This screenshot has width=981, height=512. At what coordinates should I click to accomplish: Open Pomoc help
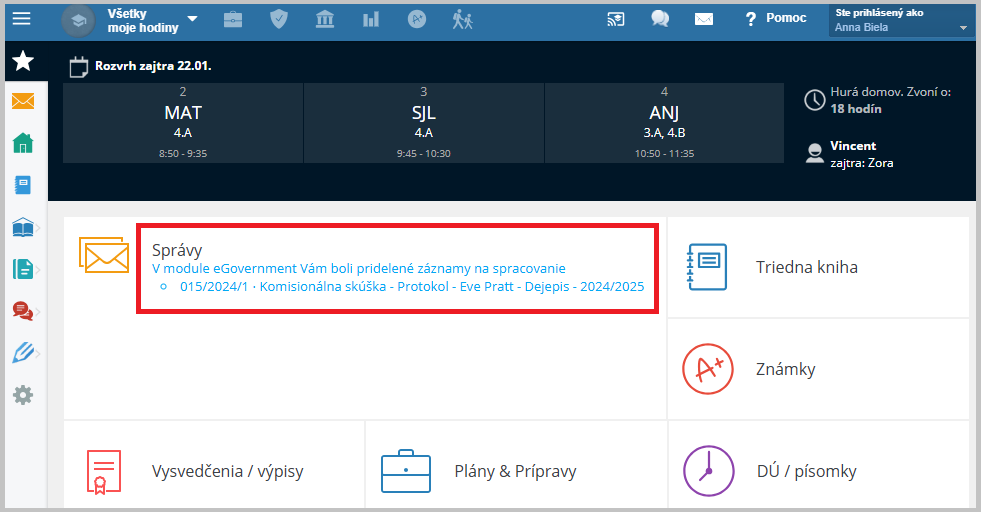pyautogui.click(x=776, y=18)
